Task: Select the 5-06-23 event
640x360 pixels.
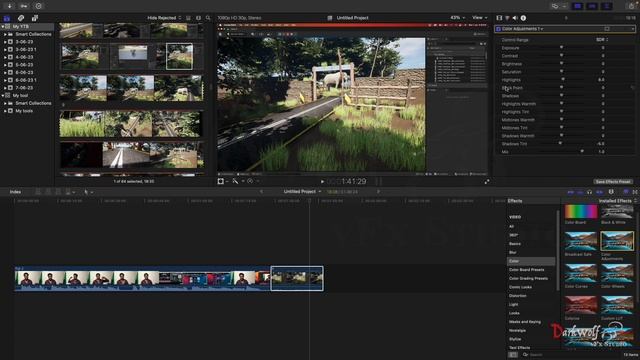Action: tap(24, 65)
